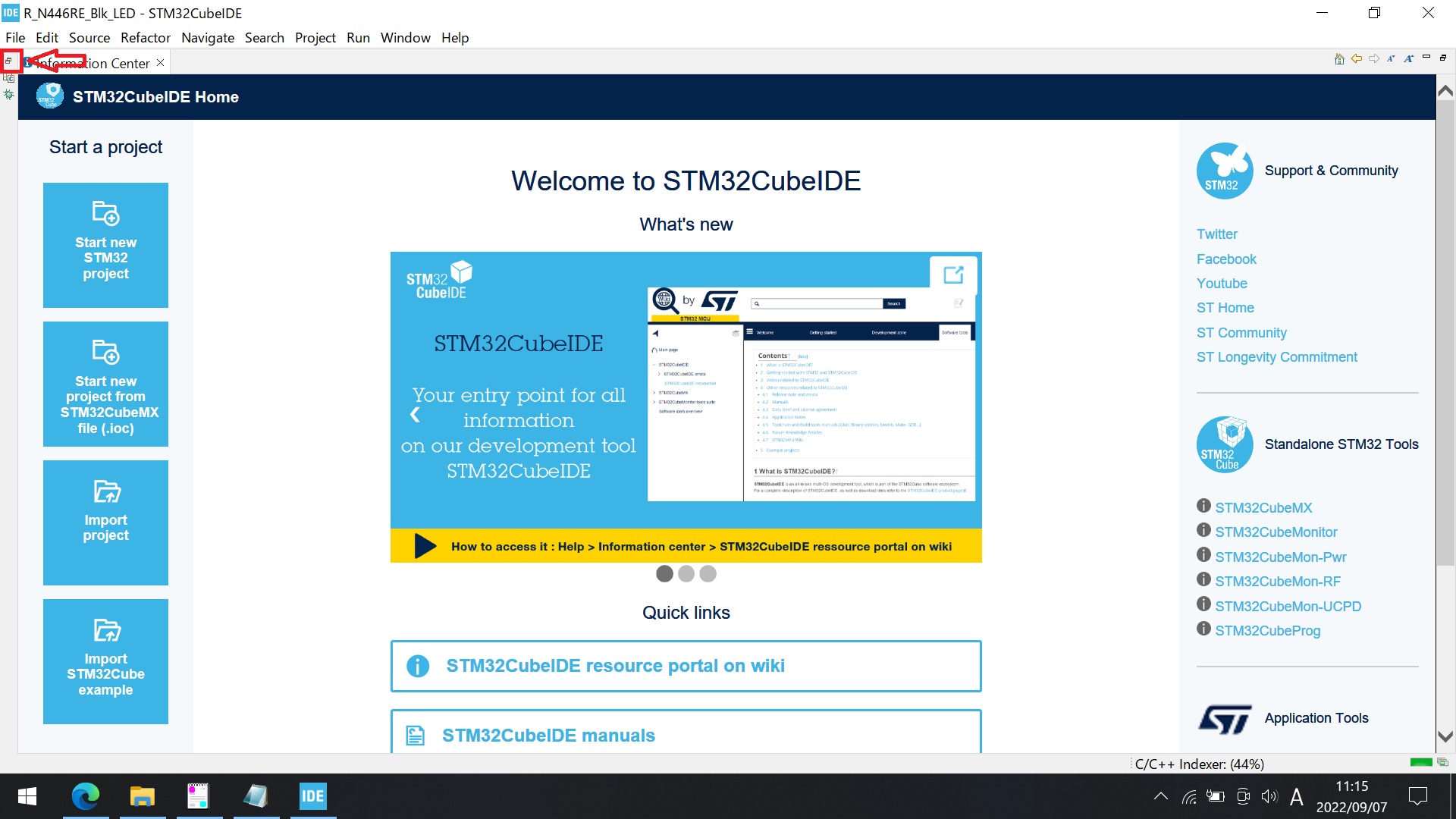
Task: Open the STM32CubeMonitor link
Action: [x=1276, y=532]
